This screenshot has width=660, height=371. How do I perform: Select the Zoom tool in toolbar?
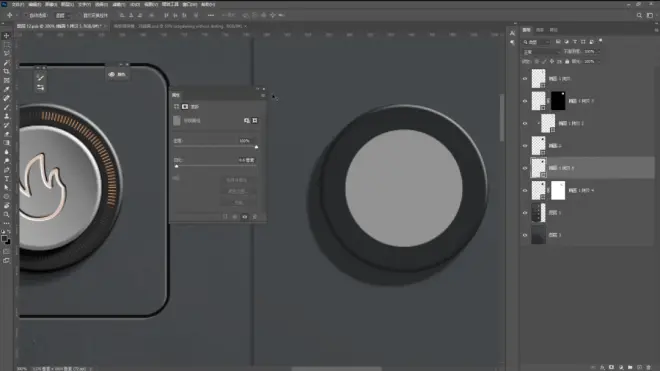pos(6,214)
